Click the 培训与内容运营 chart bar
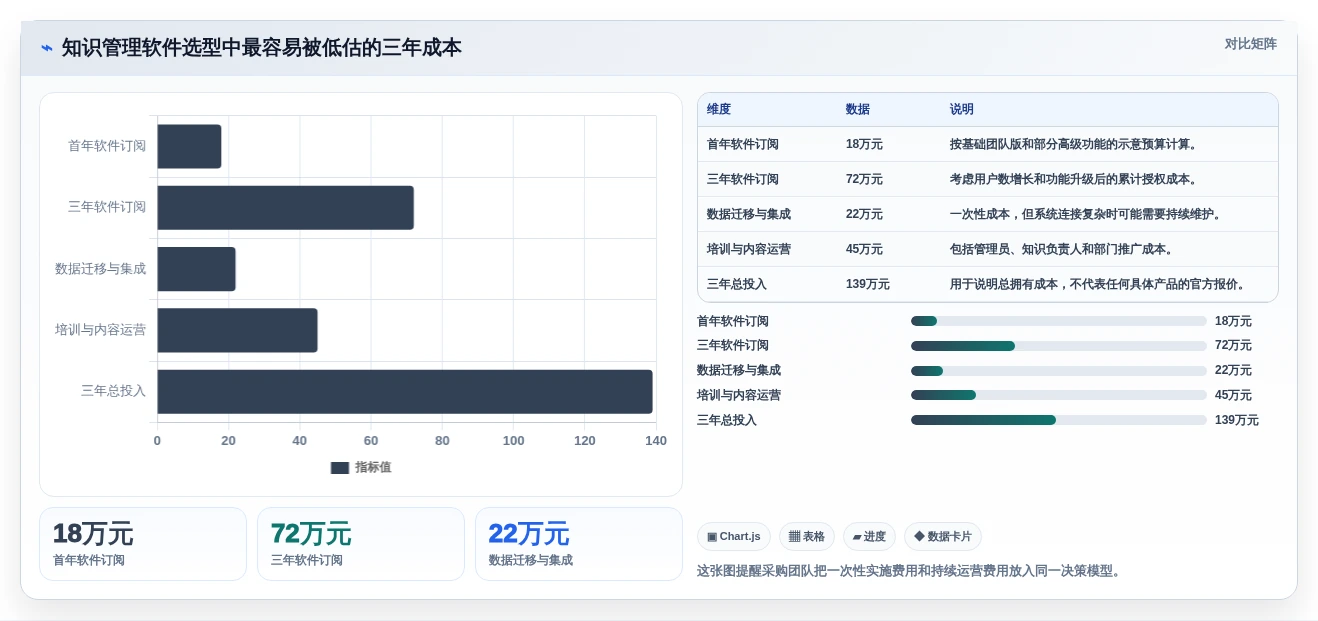The width and height of the screenshot is (1318, 621). [x=237, y=330]
